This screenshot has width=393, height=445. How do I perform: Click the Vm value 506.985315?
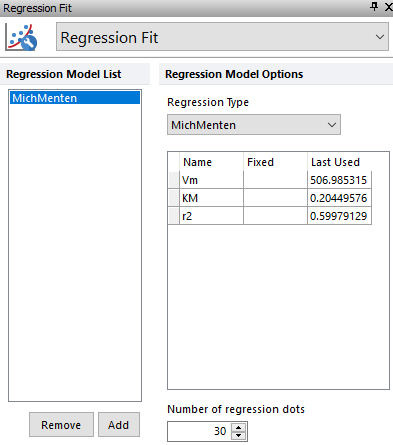click(x=339, y=180)
